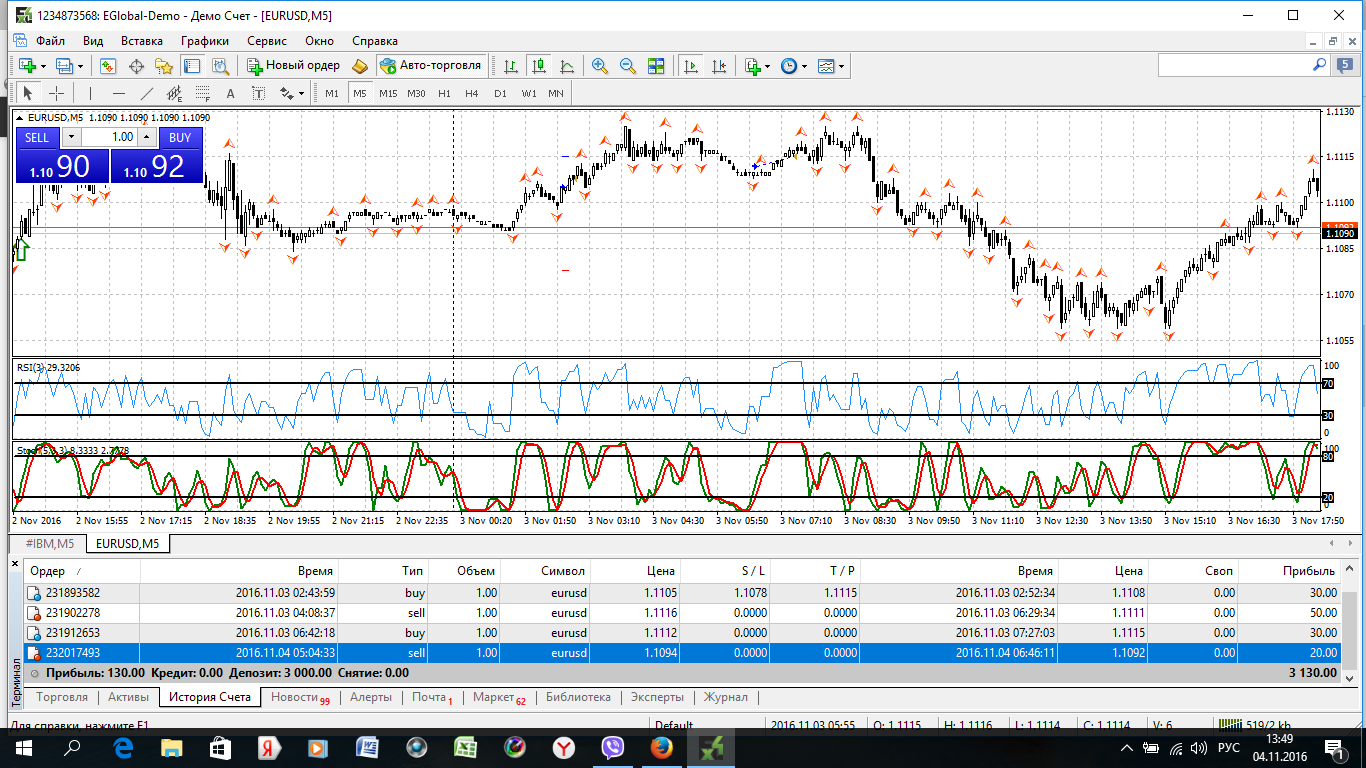Tile the chart windows
The width and height of the screenshot is (1366, 768).
656,65
